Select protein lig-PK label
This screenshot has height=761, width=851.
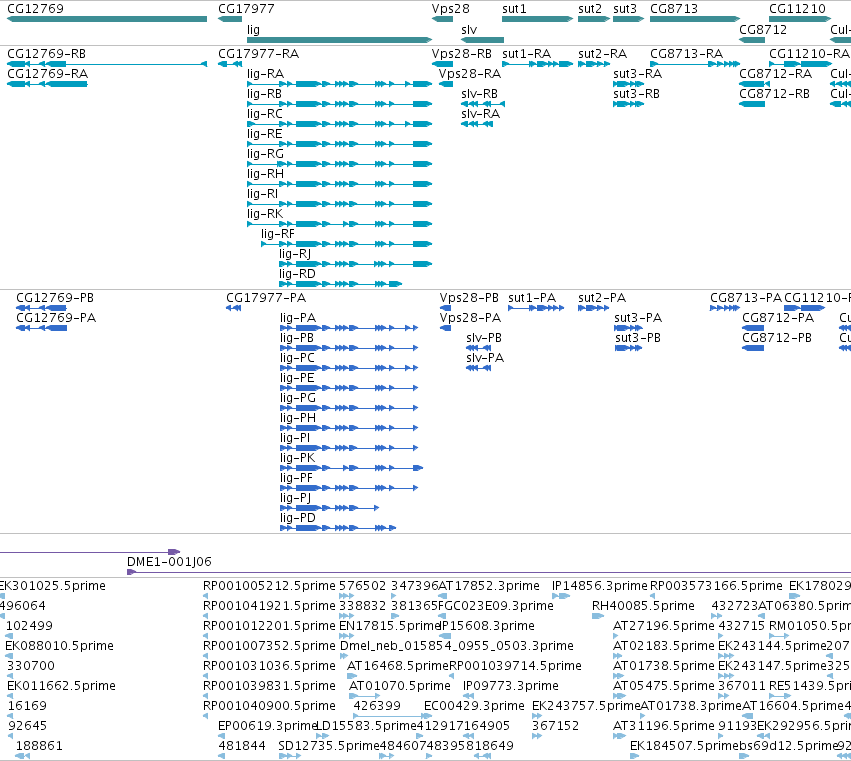(x=297, y=458)
